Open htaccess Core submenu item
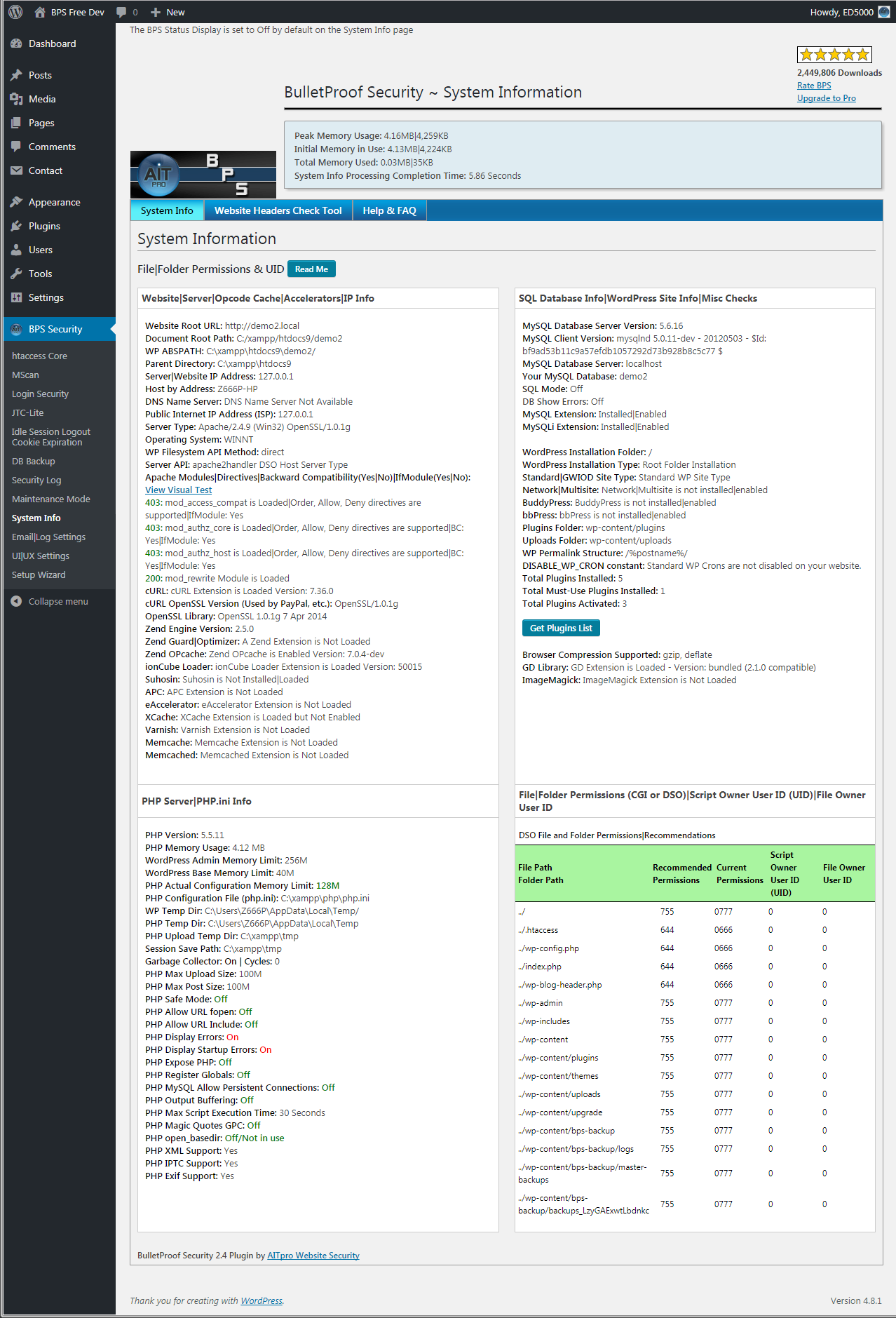 tap(39, 356)
